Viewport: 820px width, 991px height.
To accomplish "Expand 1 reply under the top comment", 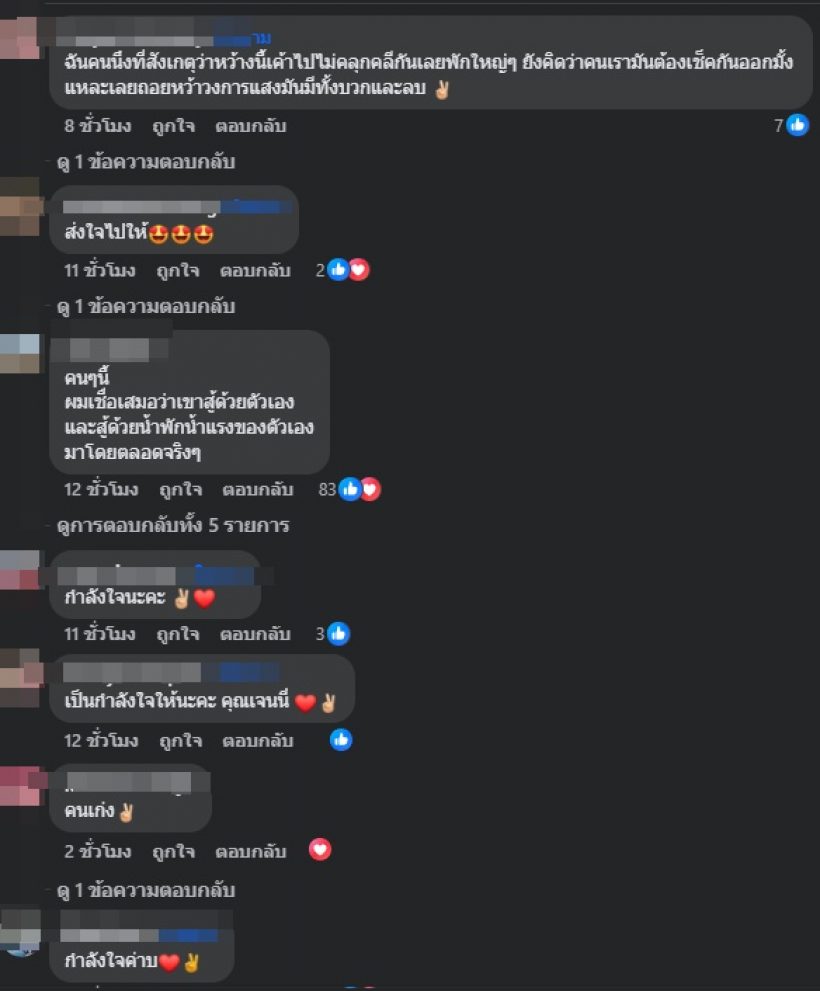I will [x=146, y=162].
